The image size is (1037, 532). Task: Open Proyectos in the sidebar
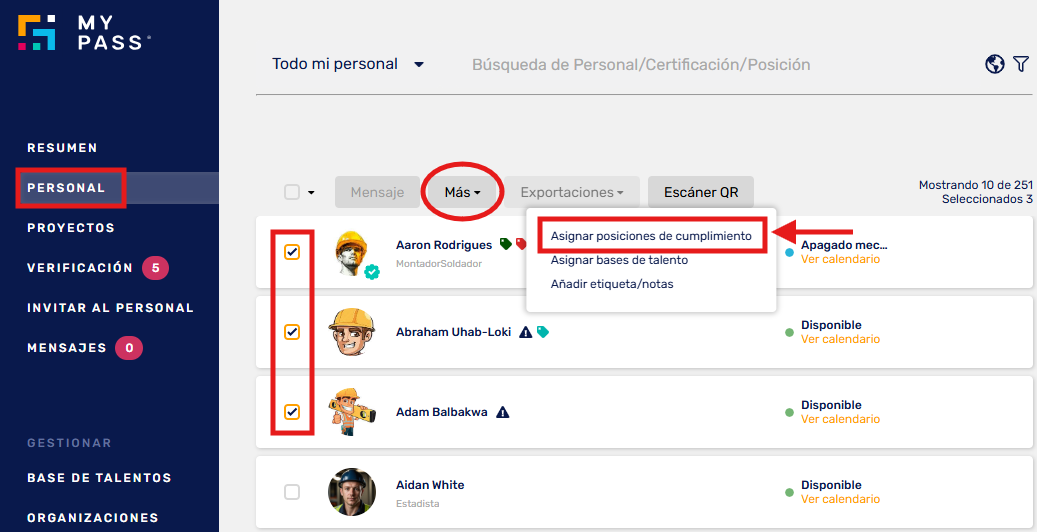pos(71,228)
